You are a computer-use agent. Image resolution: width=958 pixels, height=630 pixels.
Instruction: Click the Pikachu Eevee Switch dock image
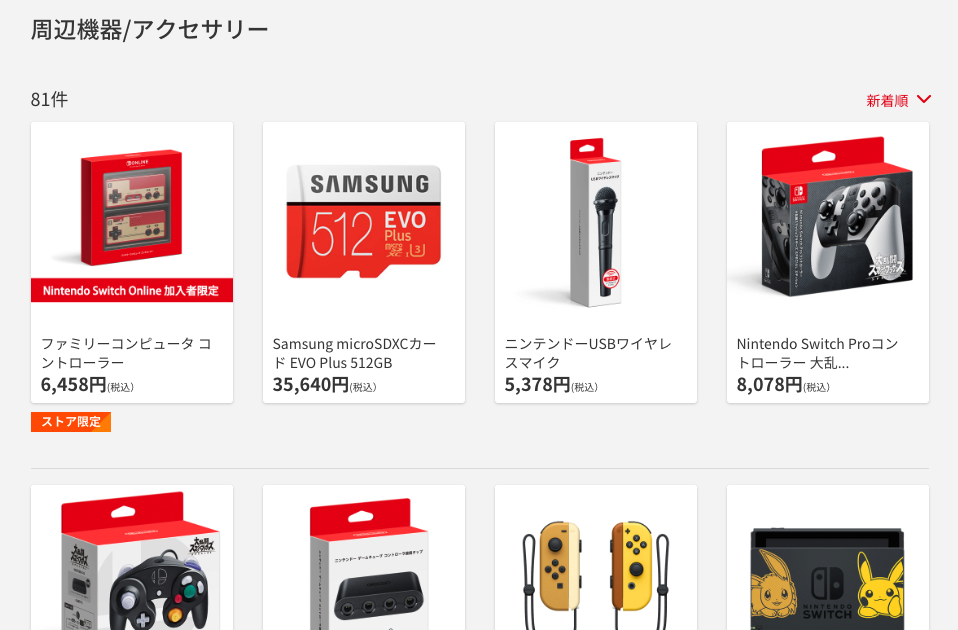(827, 578)
